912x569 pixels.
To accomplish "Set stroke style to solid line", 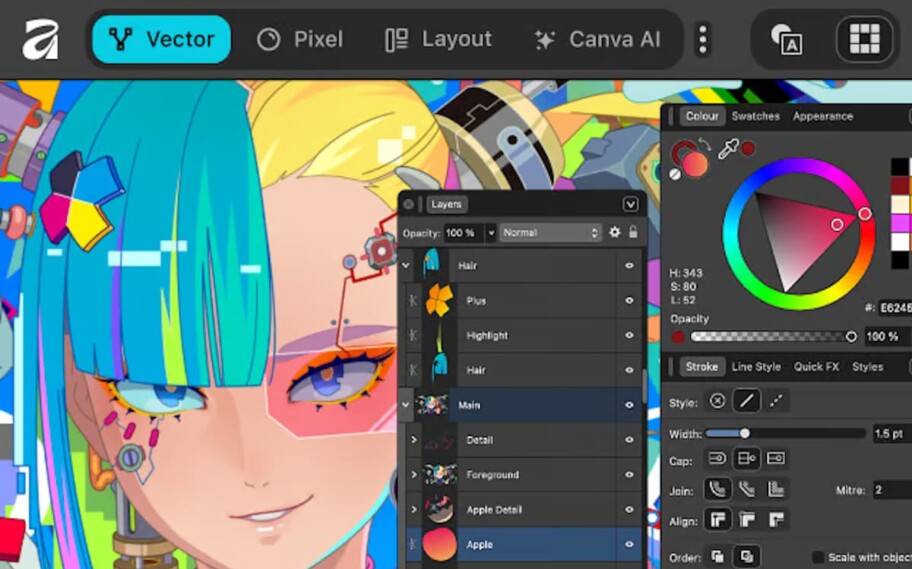I will [x=746, y=401].
